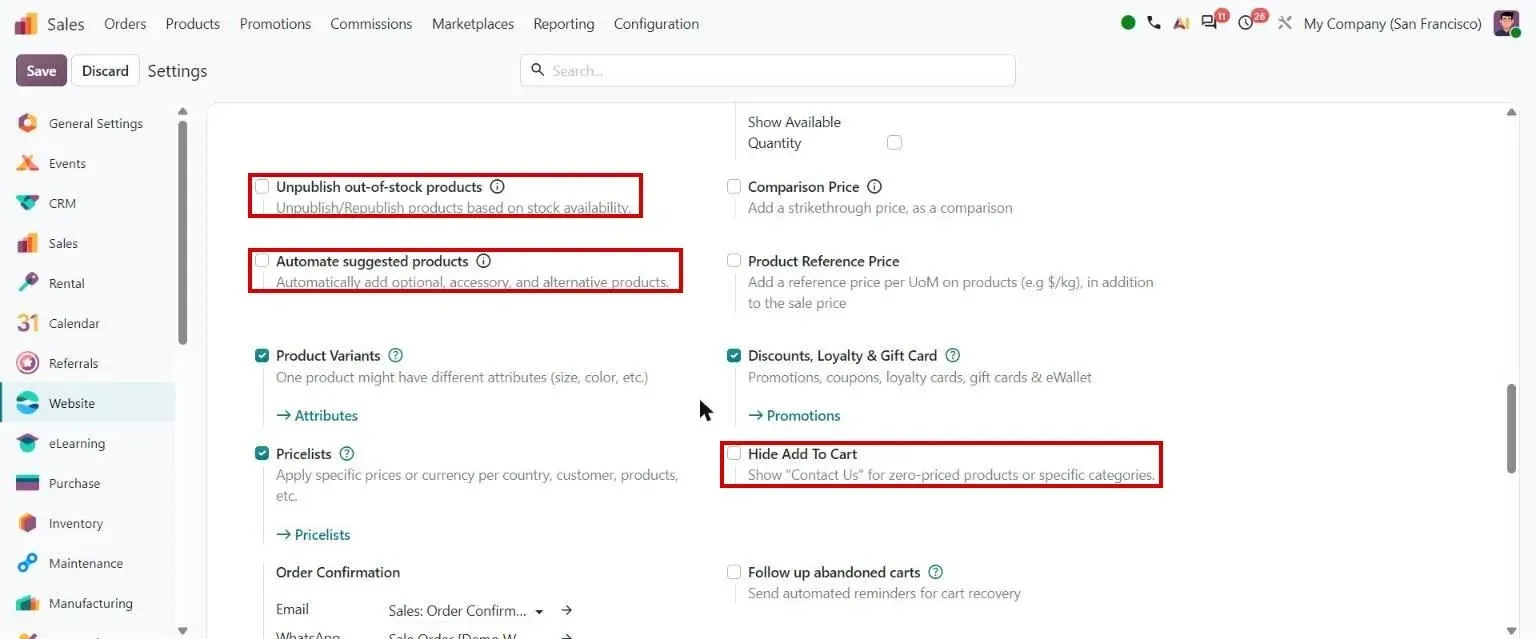Follow the Pricelists arrow link
The image size is (1536, 639).
(x=313, y=535)
